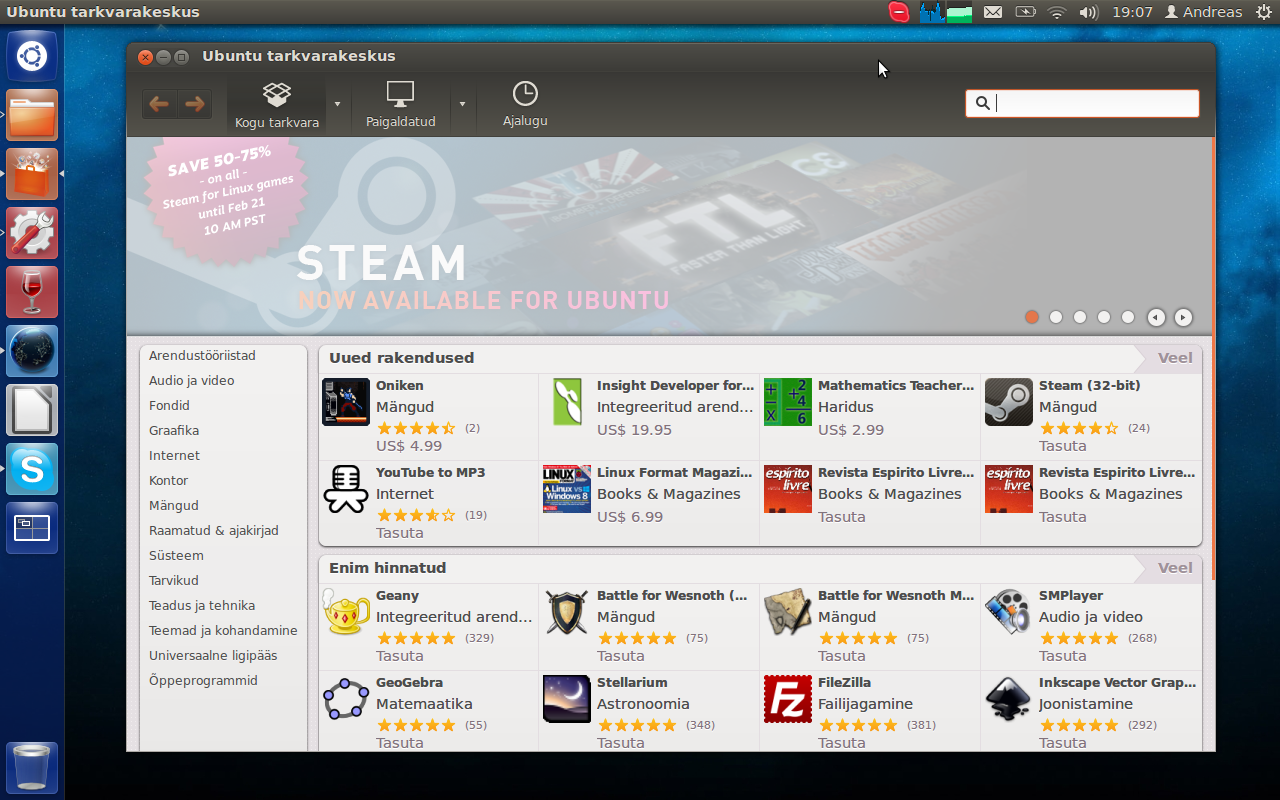Open the Mängud category in sidebar
Image resolution: width=1280 pixels, height=800 pixels.
tap(174, 505)
